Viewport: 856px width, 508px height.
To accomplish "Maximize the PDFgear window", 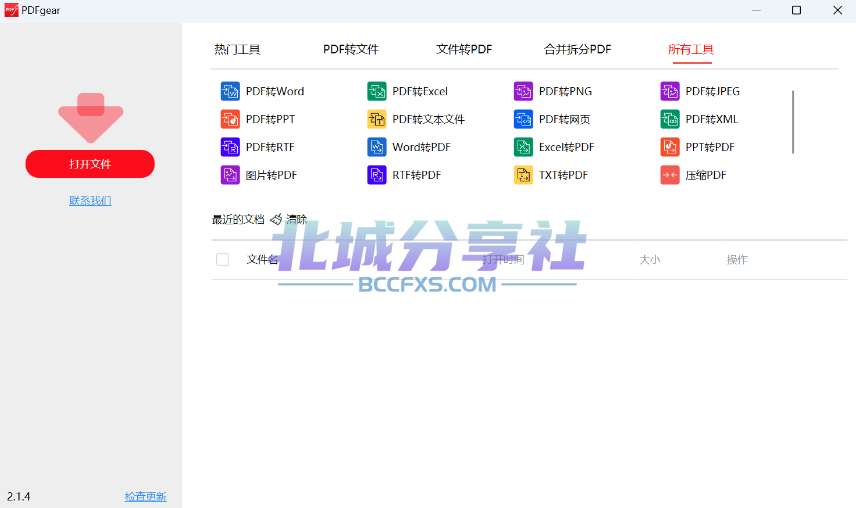I will click(x=796, y=10).
